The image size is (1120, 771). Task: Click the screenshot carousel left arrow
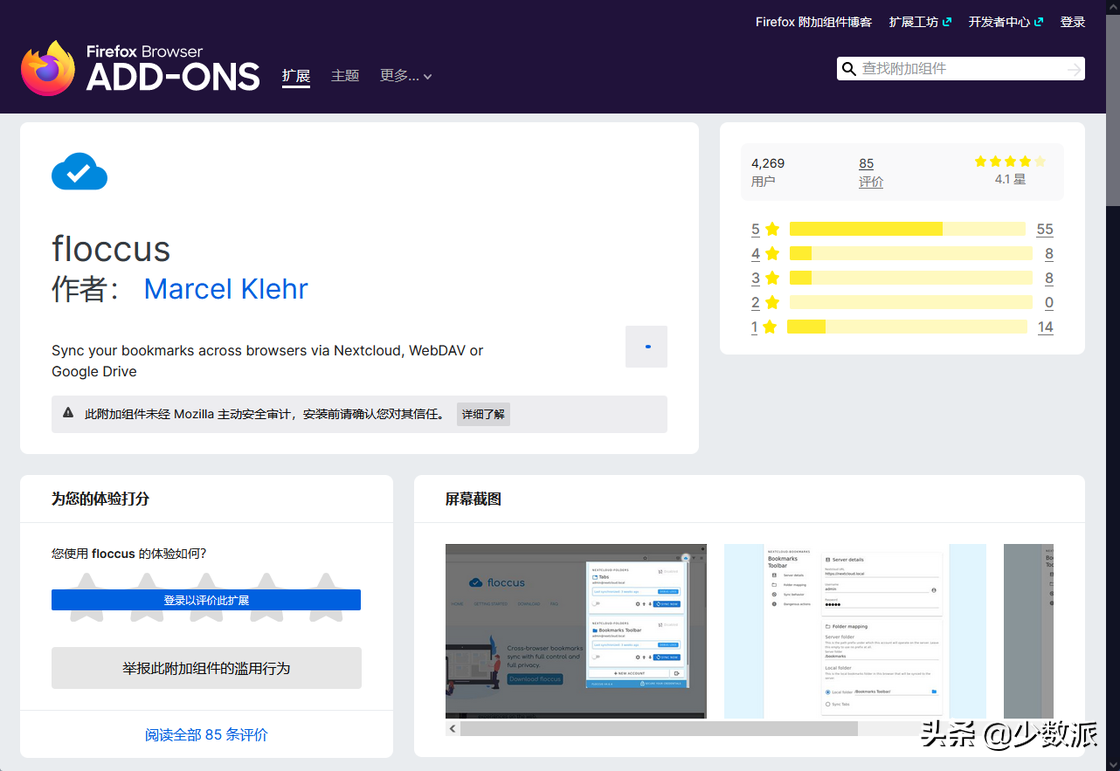(x=452, y=728)
